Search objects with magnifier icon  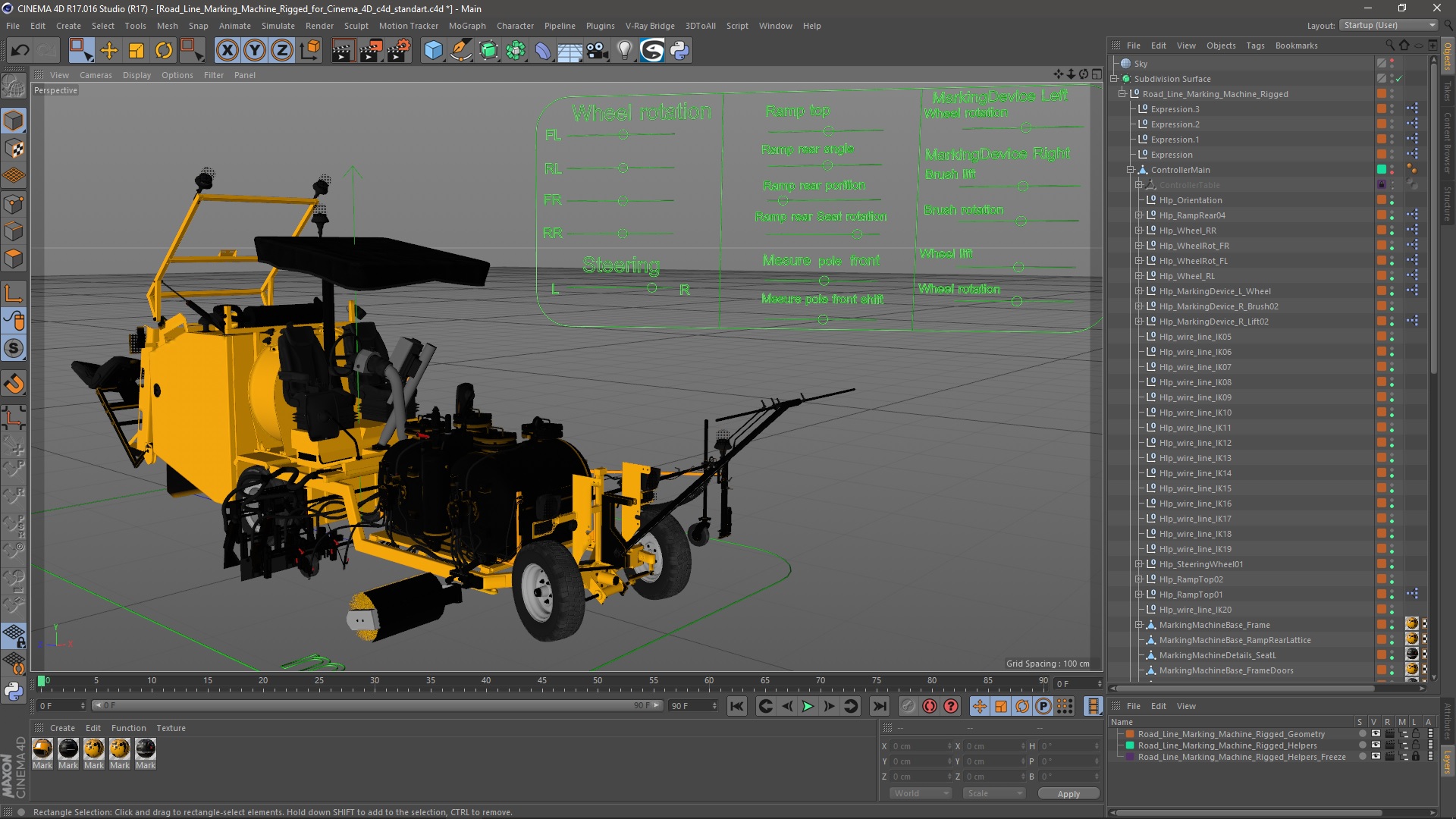1389,45
